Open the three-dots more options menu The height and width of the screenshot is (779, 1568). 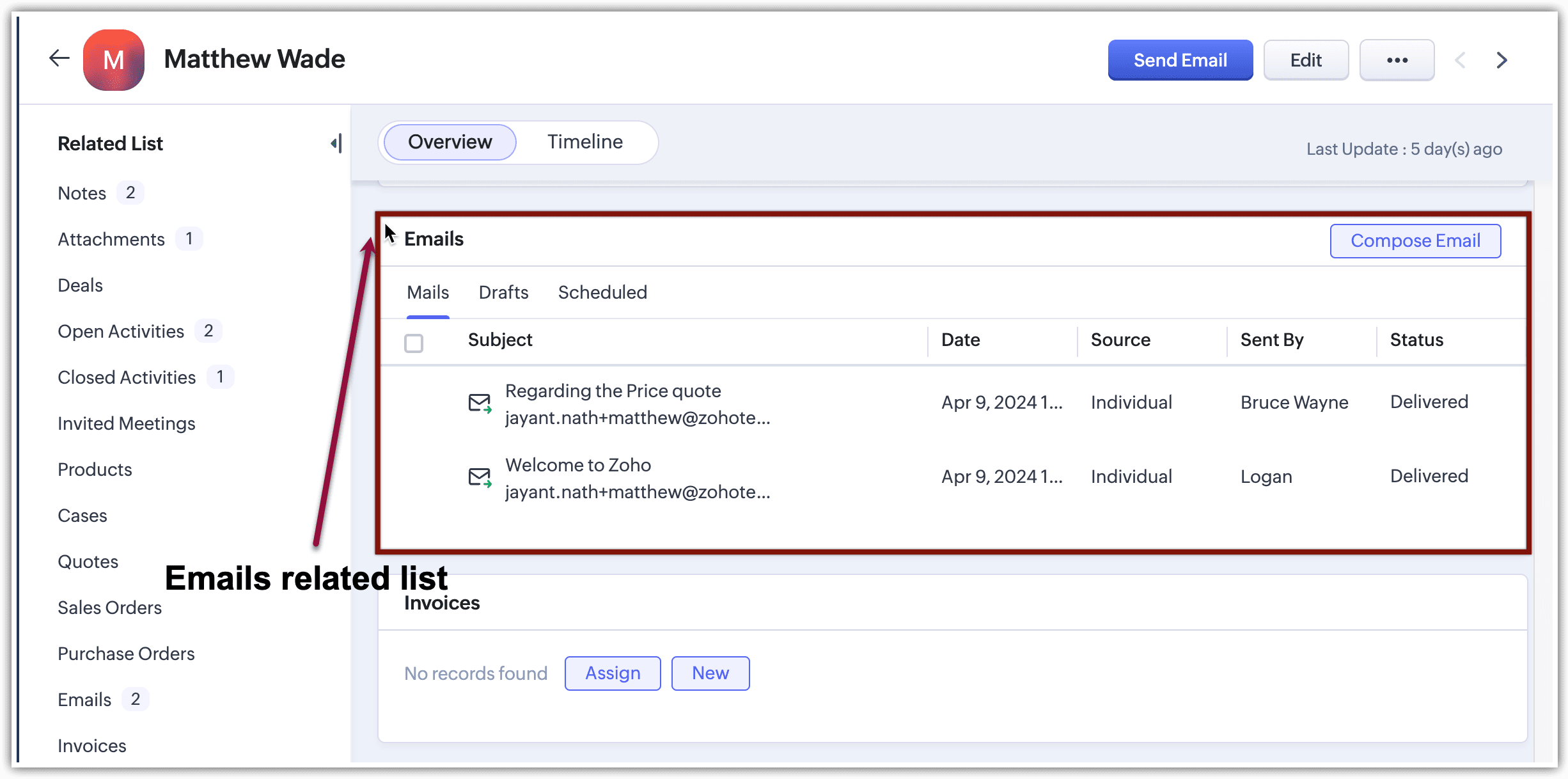click(1397, 60)
